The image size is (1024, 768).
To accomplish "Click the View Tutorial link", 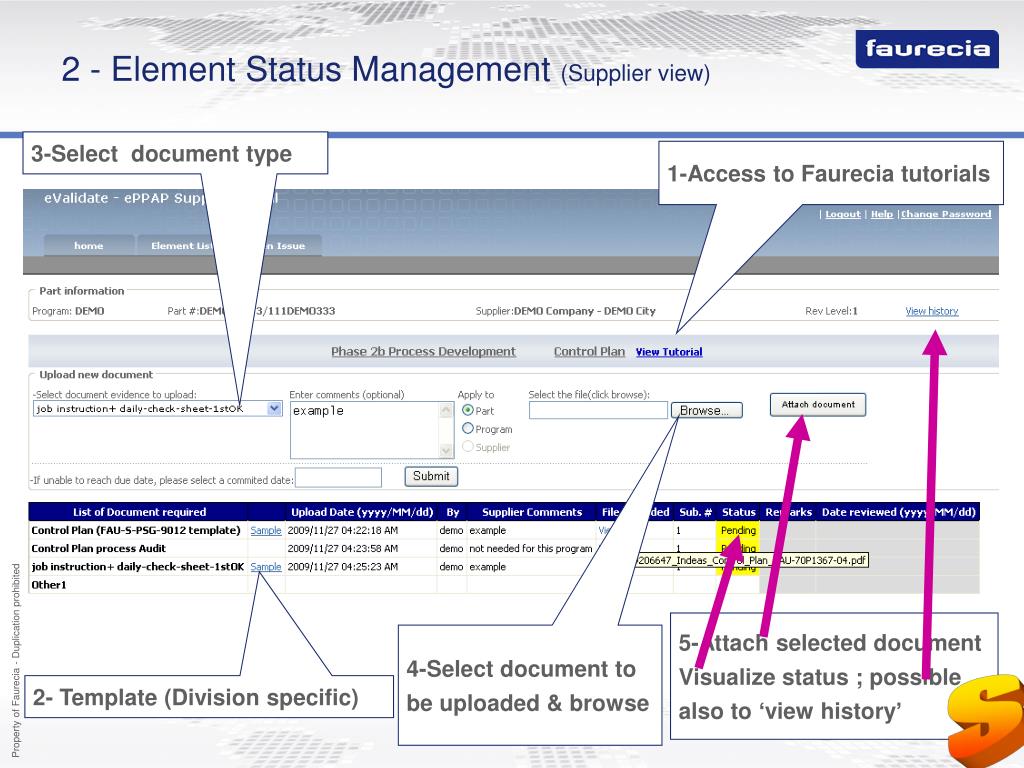I will click(669, 352).
